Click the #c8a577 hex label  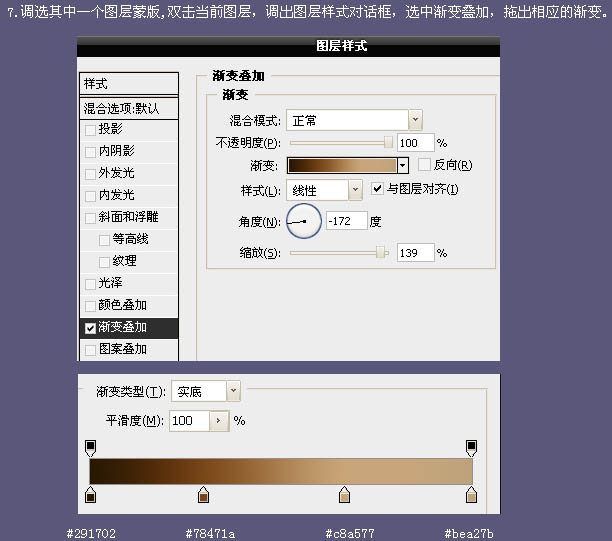[350, 533]
